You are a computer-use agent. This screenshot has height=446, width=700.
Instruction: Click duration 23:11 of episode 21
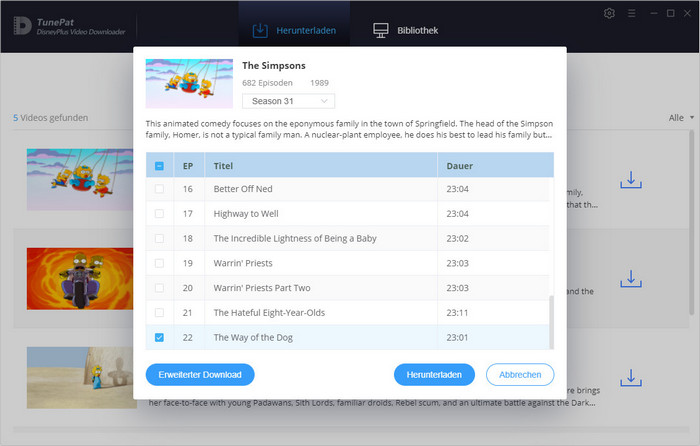(x=457, y=313)
